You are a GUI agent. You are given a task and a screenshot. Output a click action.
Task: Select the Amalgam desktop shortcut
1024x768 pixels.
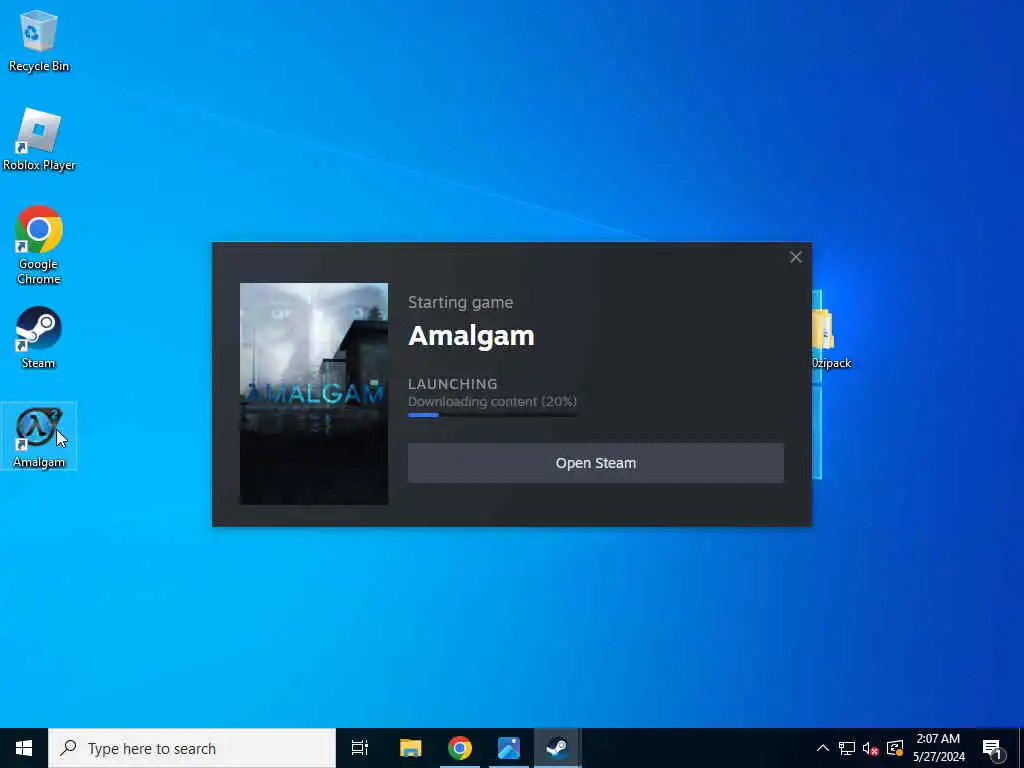point(39,436)
